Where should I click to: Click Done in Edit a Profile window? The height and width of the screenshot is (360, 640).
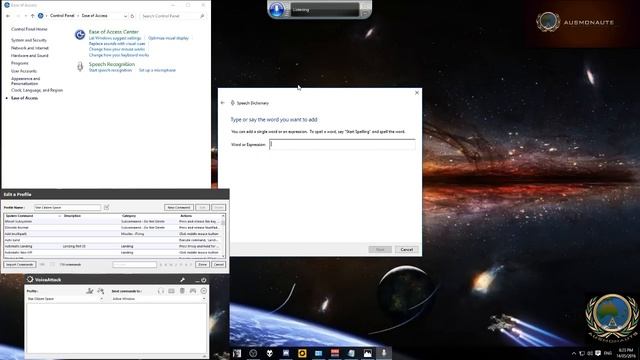click(x=202, y=264)
